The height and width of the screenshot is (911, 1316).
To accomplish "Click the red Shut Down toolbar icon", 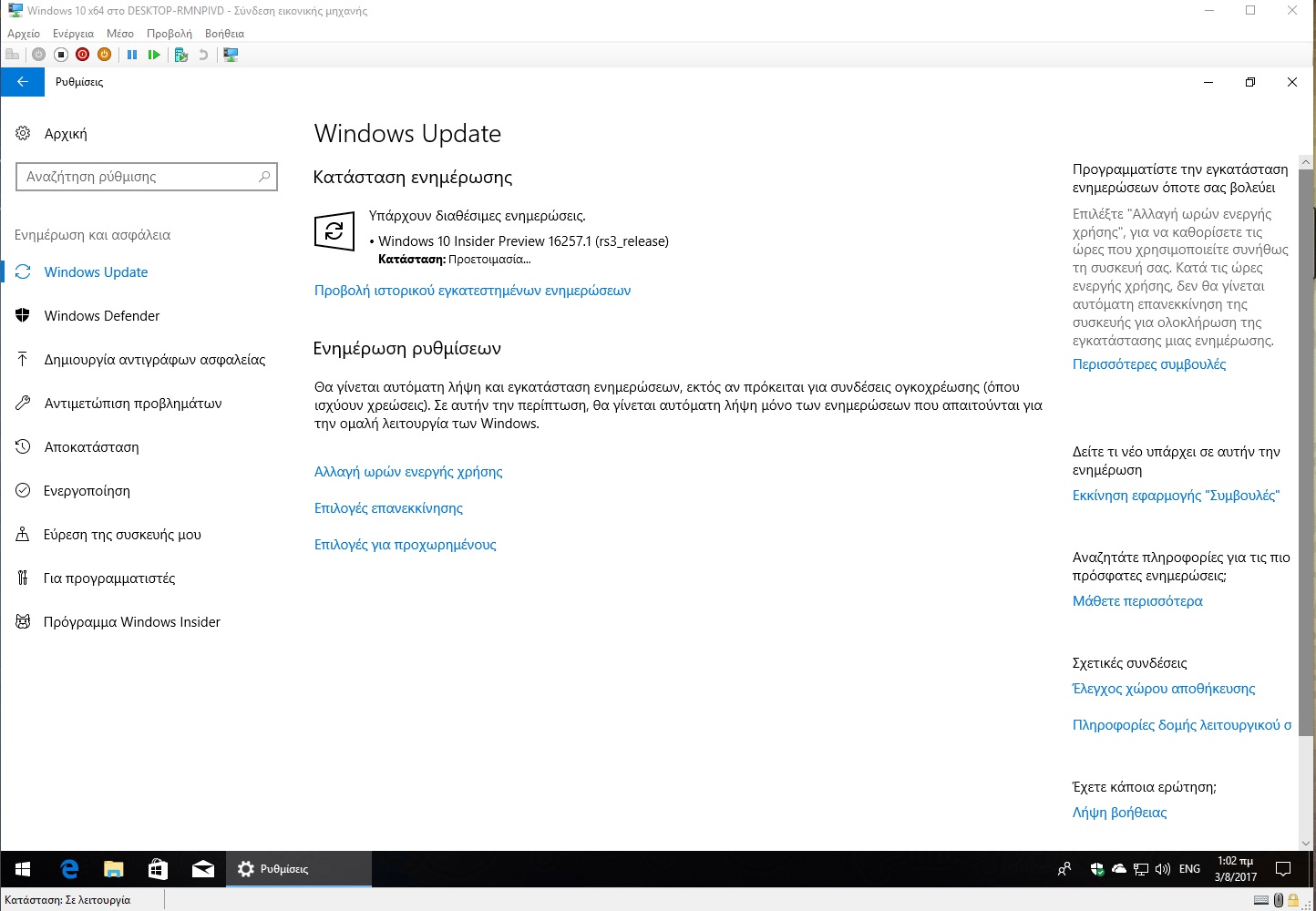I will [x=83, y=55].
